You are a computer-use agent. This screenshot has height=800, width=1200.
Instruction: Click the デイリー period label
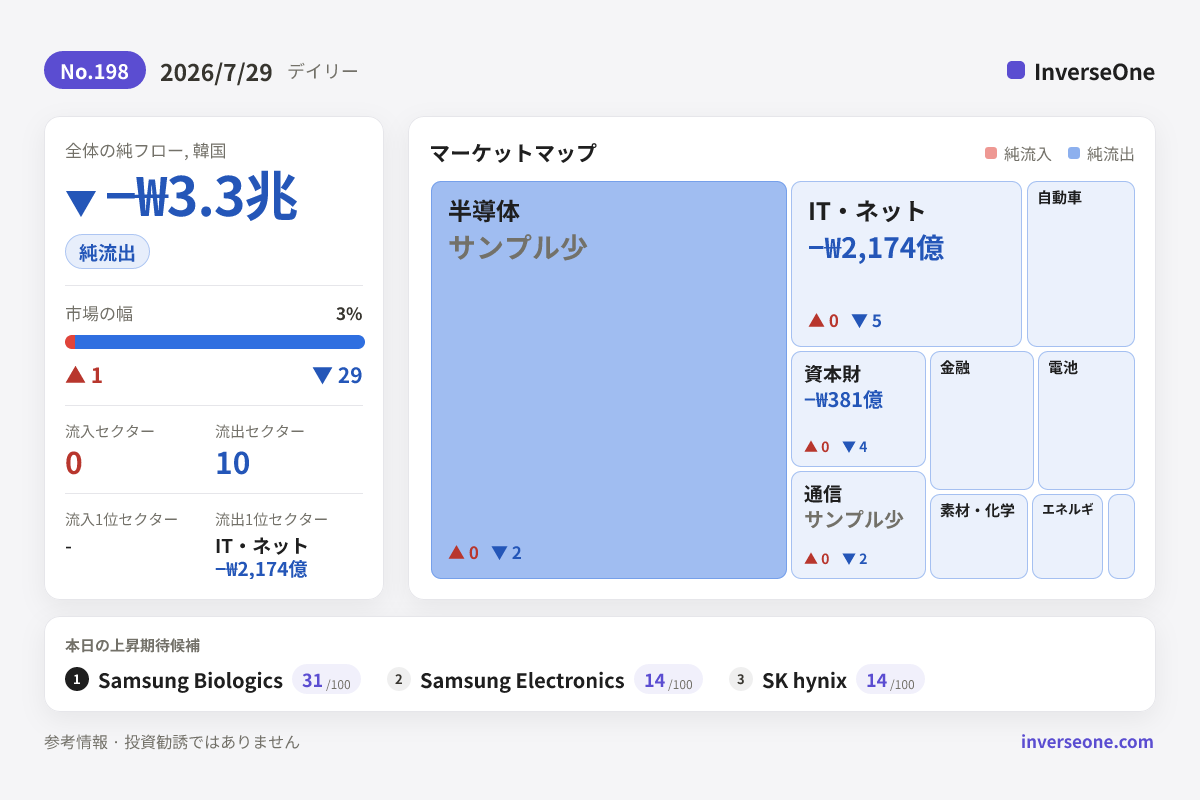tap(323, 71)
